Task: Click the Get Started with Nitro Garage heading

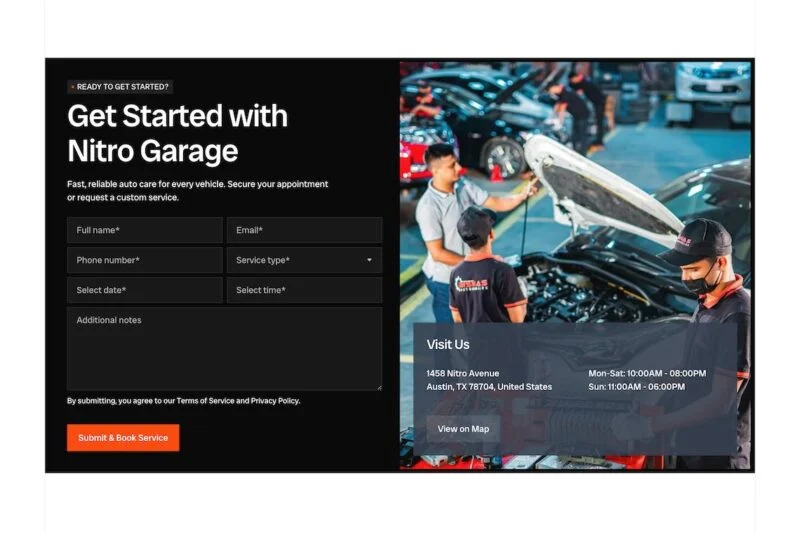Action: [178, 133]
